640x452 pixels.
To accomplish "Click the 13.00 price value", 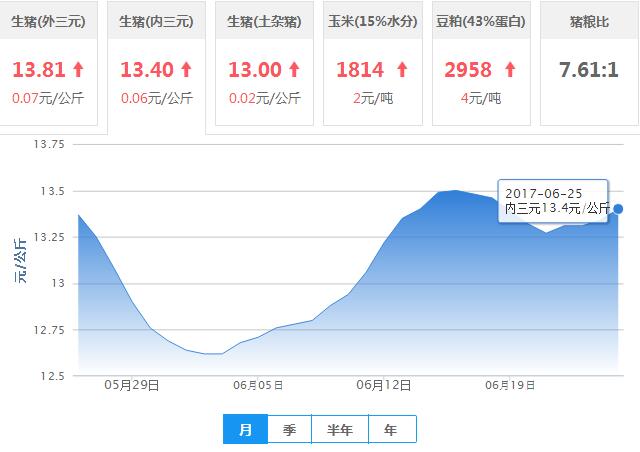I will [x=255, y=70].
